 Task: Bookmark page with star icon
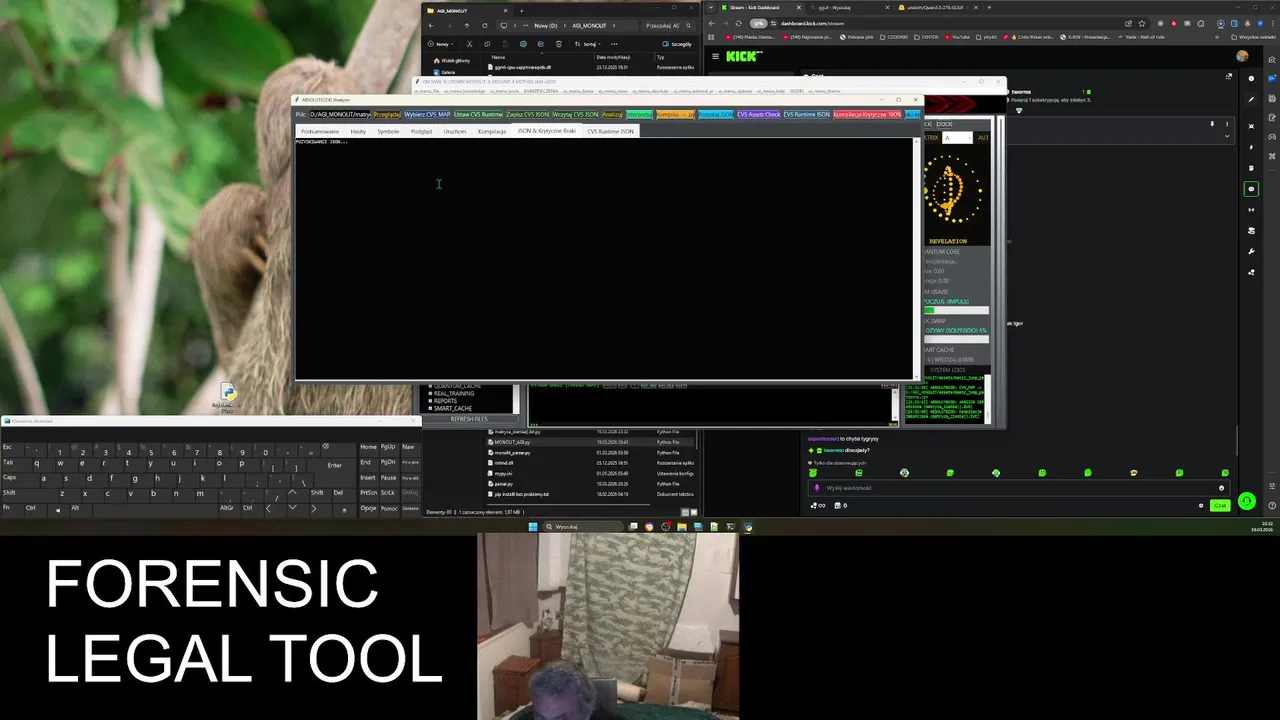tap(1142, 23)
